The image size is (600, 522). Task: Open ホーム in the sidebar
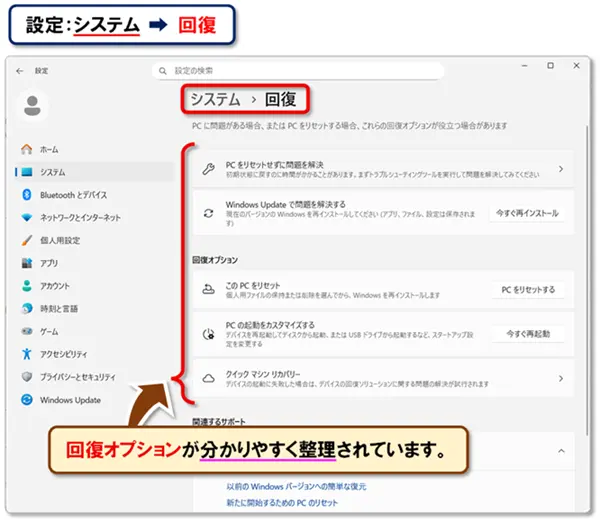pyautogui.click(x=49, y=150)
